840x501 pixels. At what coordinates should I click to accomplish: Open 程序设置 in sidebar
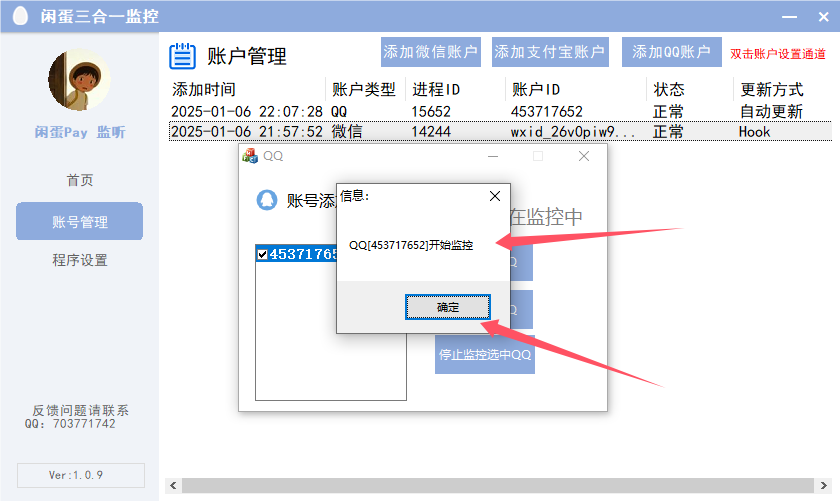[x=79, y=260]
